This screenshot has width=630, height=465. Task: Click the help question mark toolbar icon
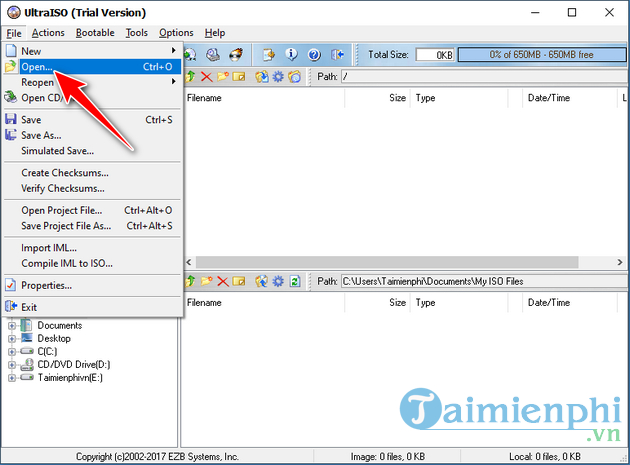point(315,54)
